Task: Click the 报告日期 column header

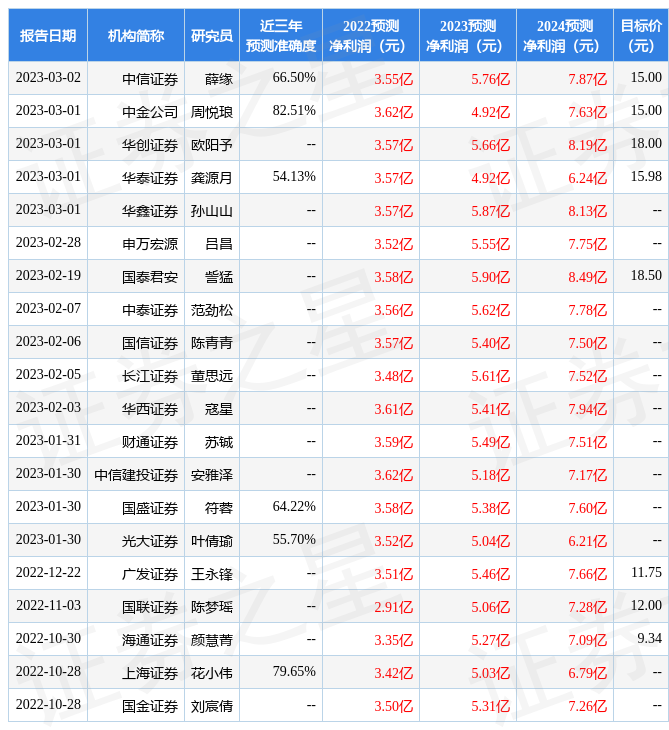Action: coord(48,36)
